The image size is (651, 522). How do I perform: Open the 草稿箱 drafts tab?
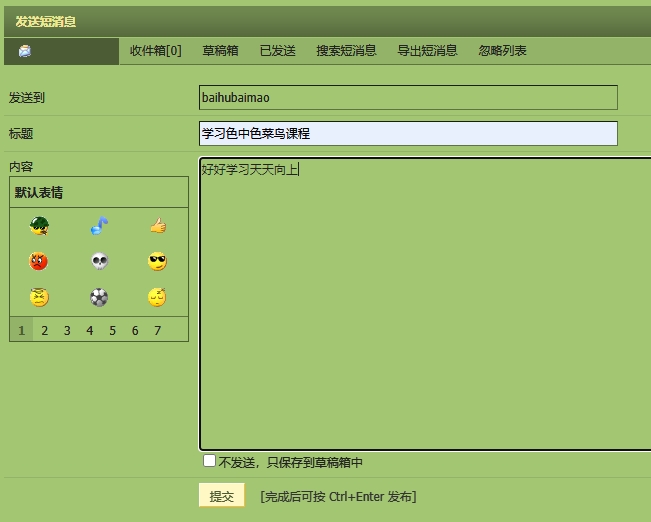point(220,51)
